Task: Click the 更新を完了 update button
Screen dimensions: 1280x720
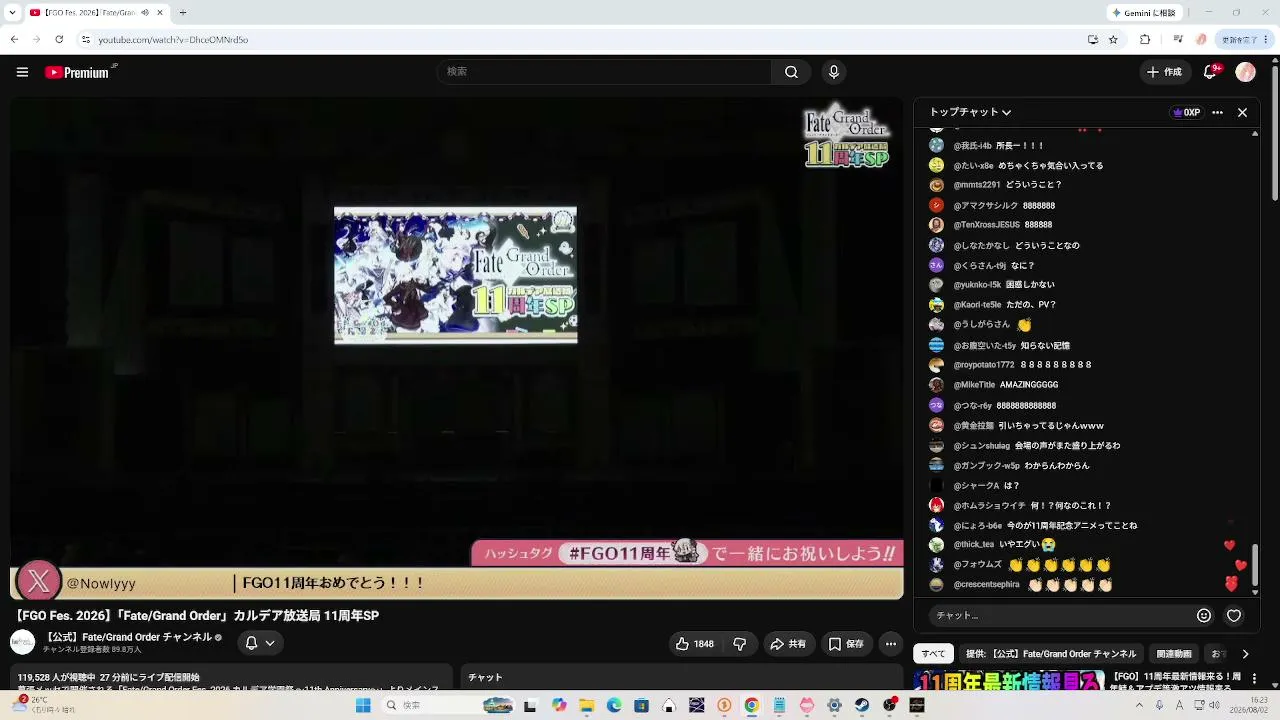Action: pyautogui.click(x=1245, y=40)
